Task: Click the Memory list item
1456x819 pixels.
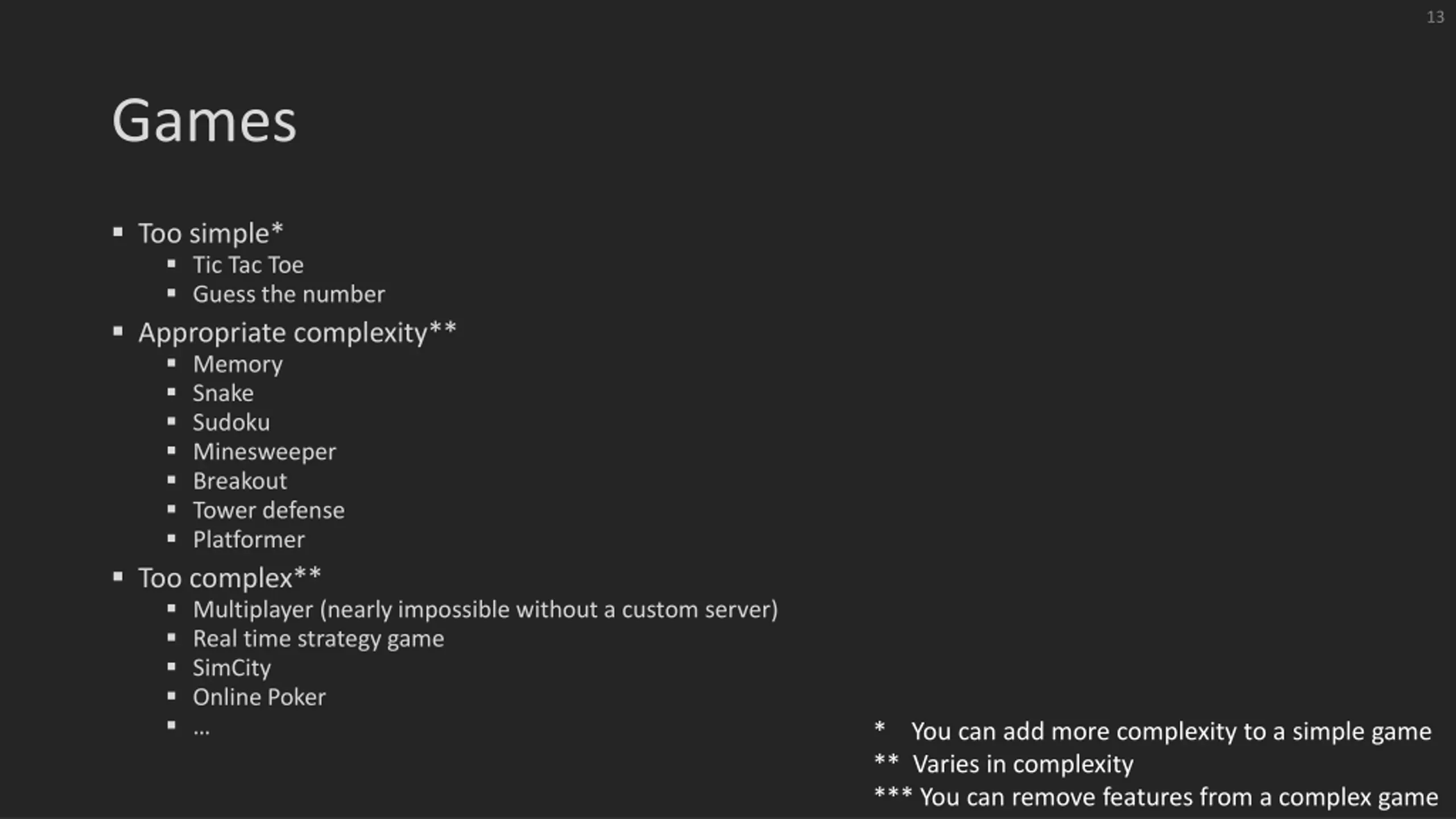Action: (238, 364)
